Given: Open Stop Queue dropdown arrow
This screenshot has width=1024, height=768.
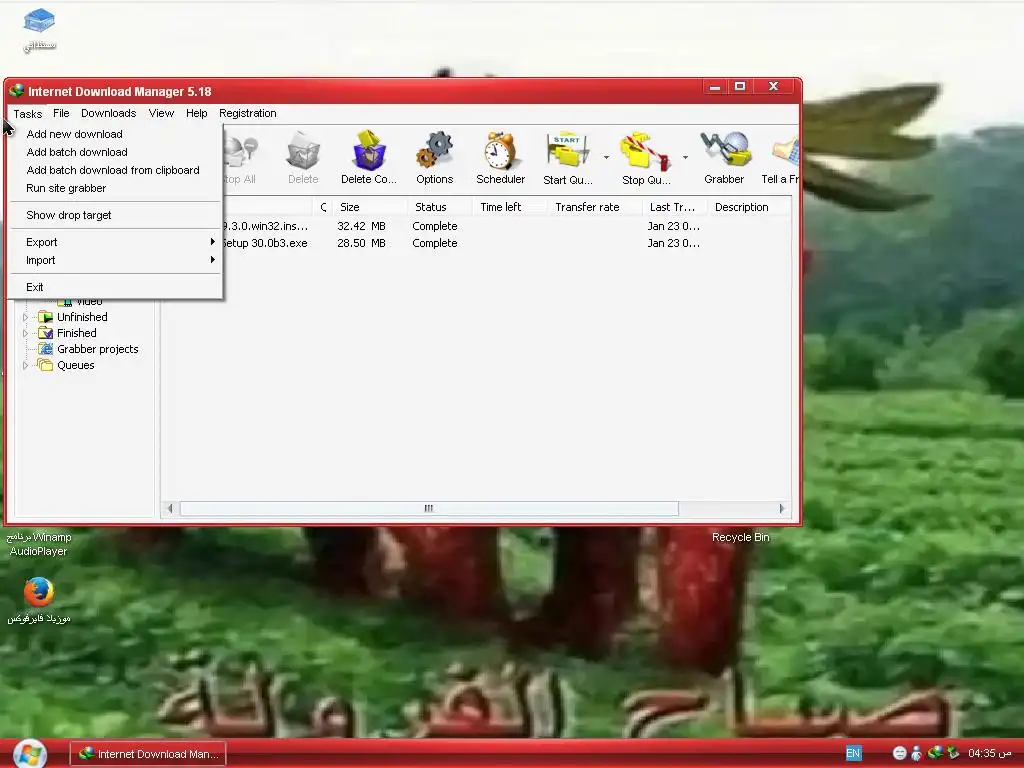Looking at the screenshot, I should 685,157.
